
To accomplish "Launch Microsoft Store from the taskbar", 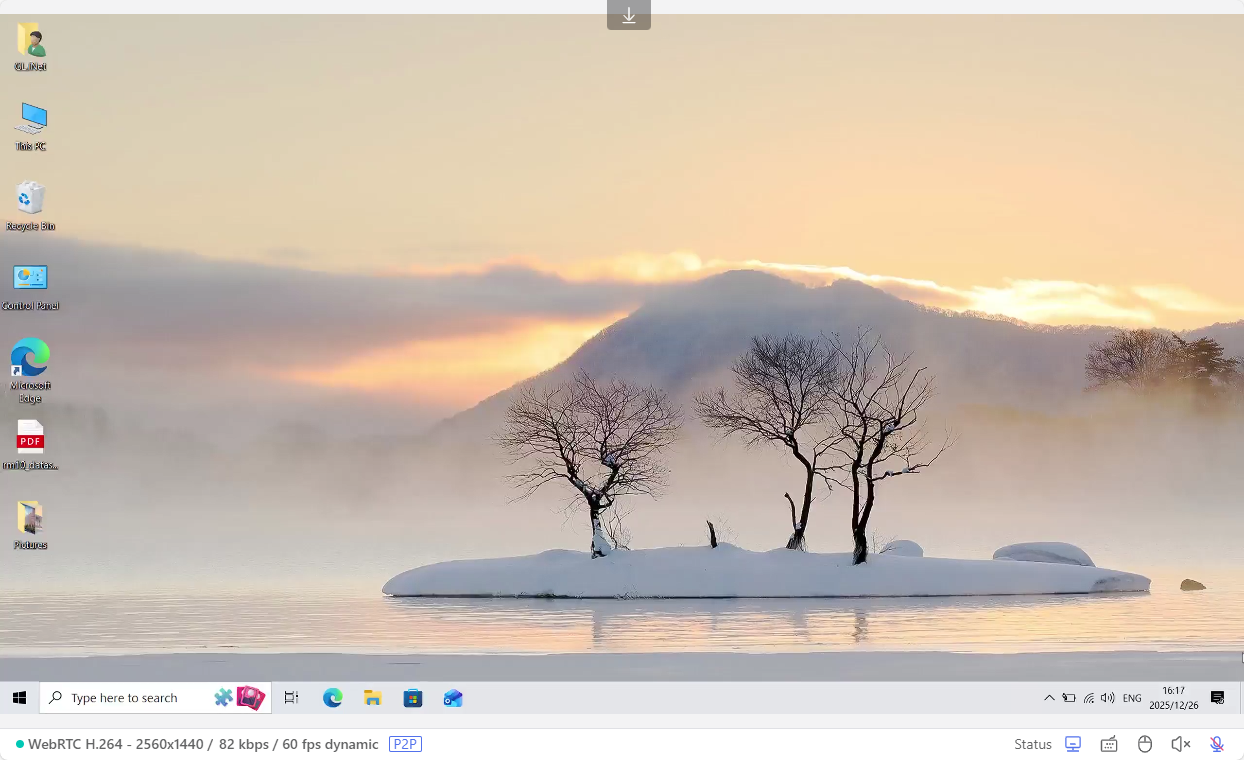I will click(x=413, y=698).
